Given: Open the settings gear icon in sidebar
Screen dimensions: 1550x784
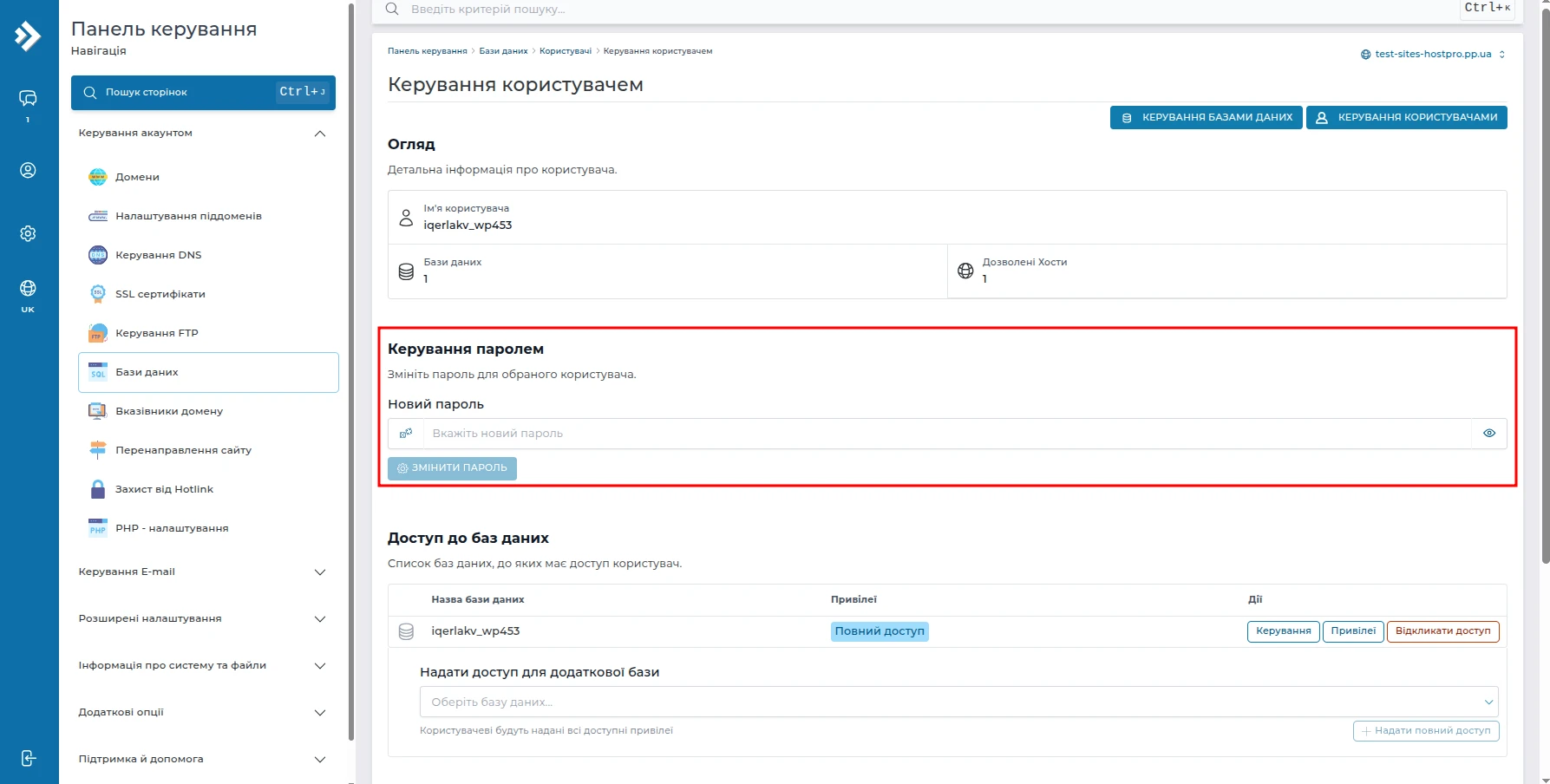Looking at the screenshot, I should 28,233.
